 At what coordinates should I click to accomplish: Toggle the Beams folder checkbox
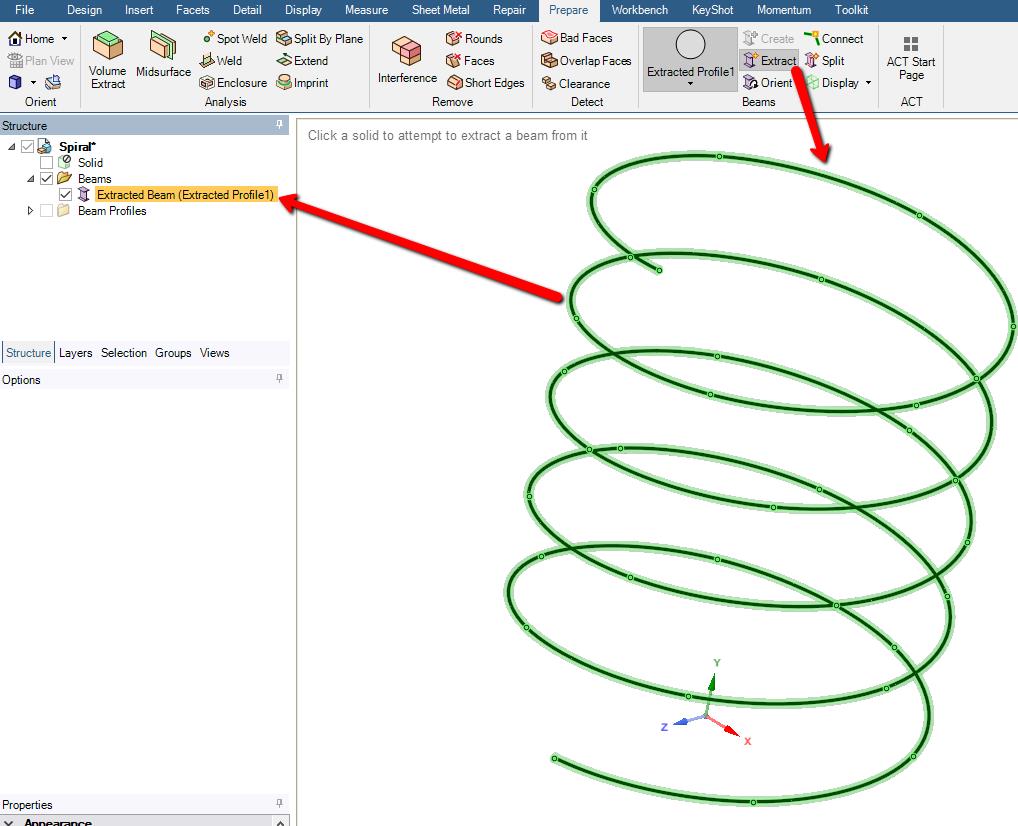pyautogui.click(x=46, y=178)
